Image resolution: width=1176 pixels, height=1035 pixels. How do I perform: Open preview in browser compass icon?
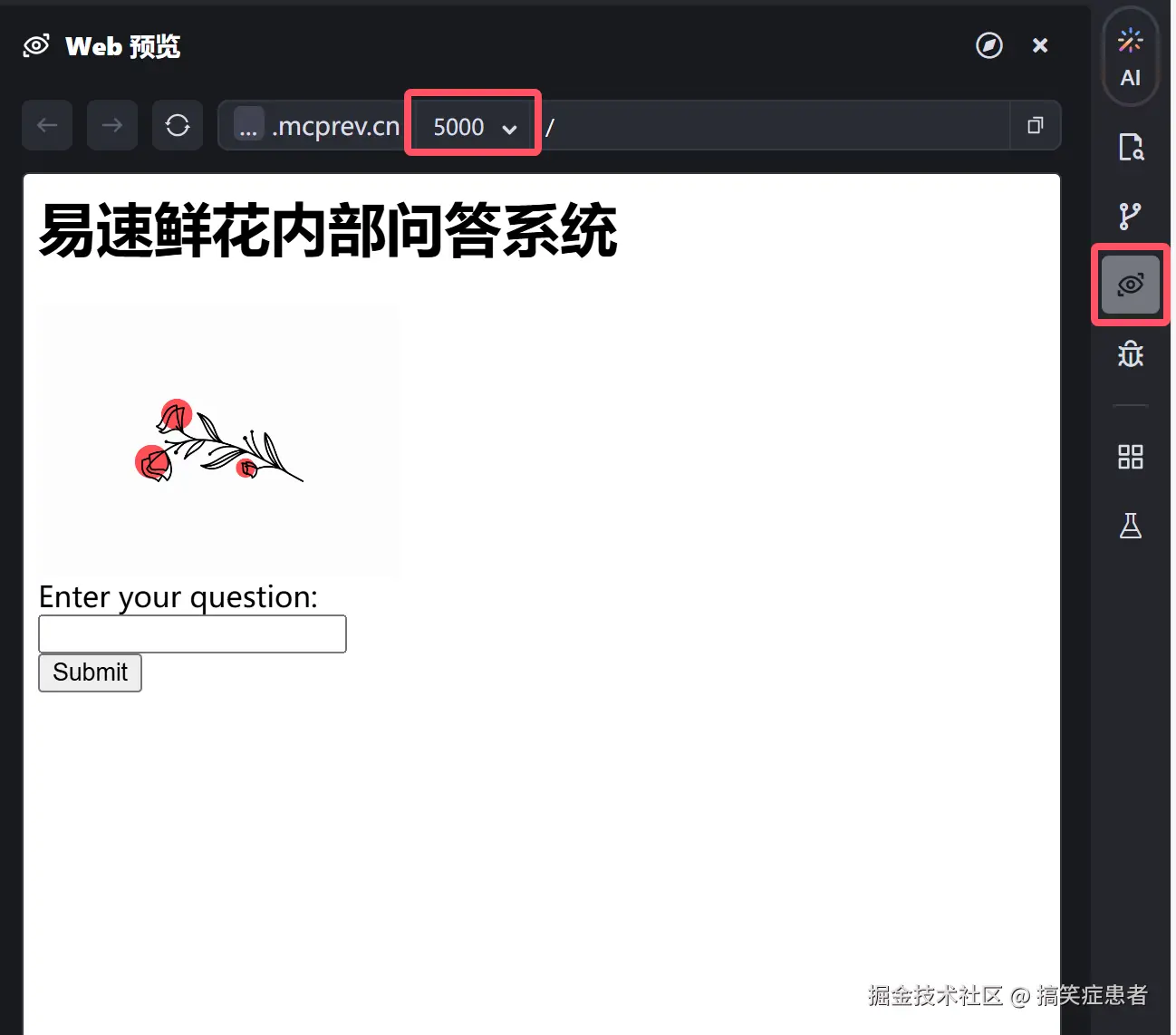pyautogui.click(x=989, y=45)
